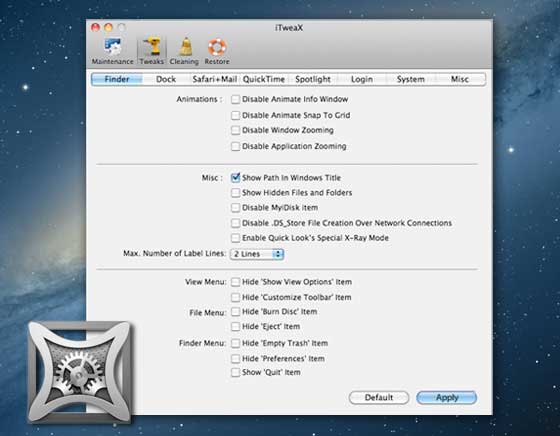Click the Apply button
Viewport: 560px width, 436px height.
coord(446,397)
